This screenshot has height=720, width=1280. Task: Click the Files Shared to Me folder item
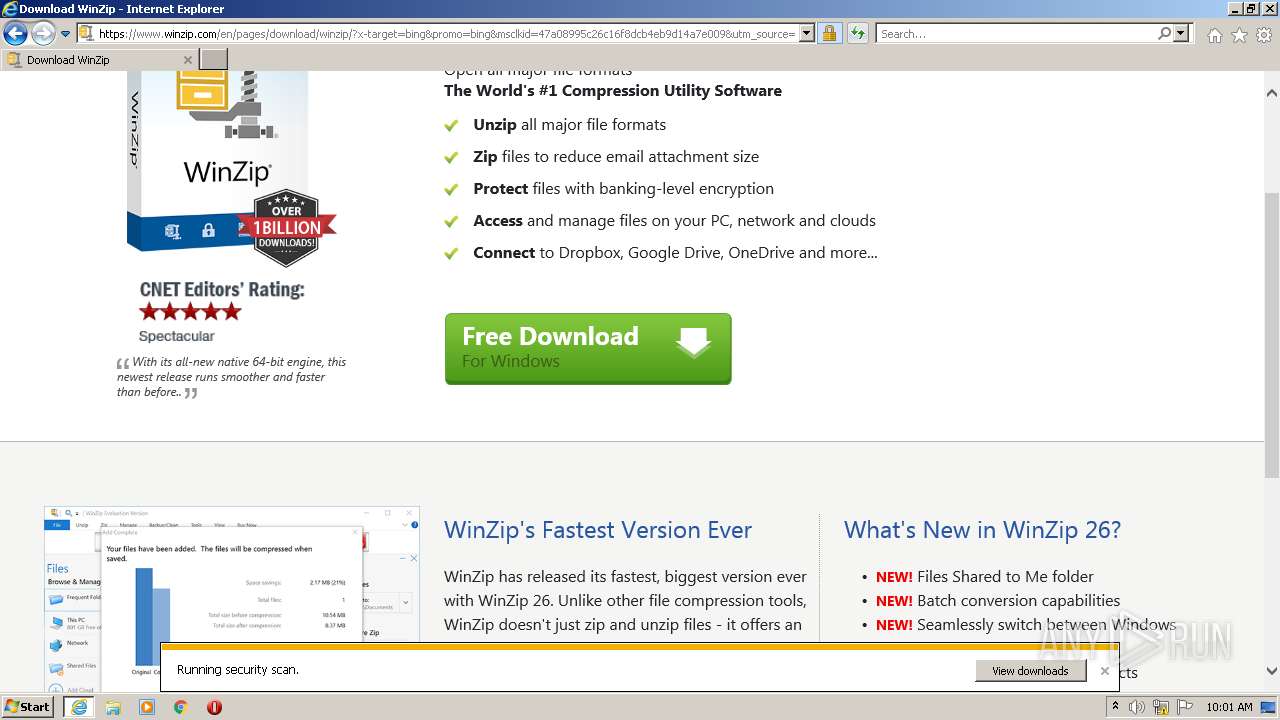1005,576
